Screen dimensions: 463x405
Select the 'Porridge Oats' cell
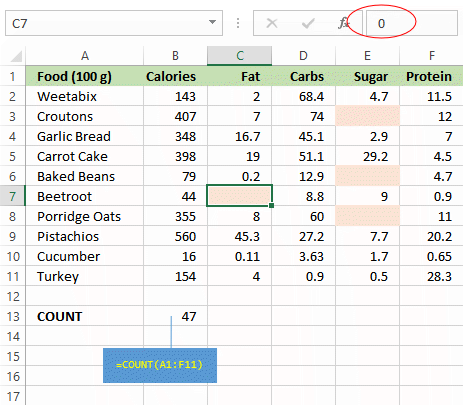[85, 216]
